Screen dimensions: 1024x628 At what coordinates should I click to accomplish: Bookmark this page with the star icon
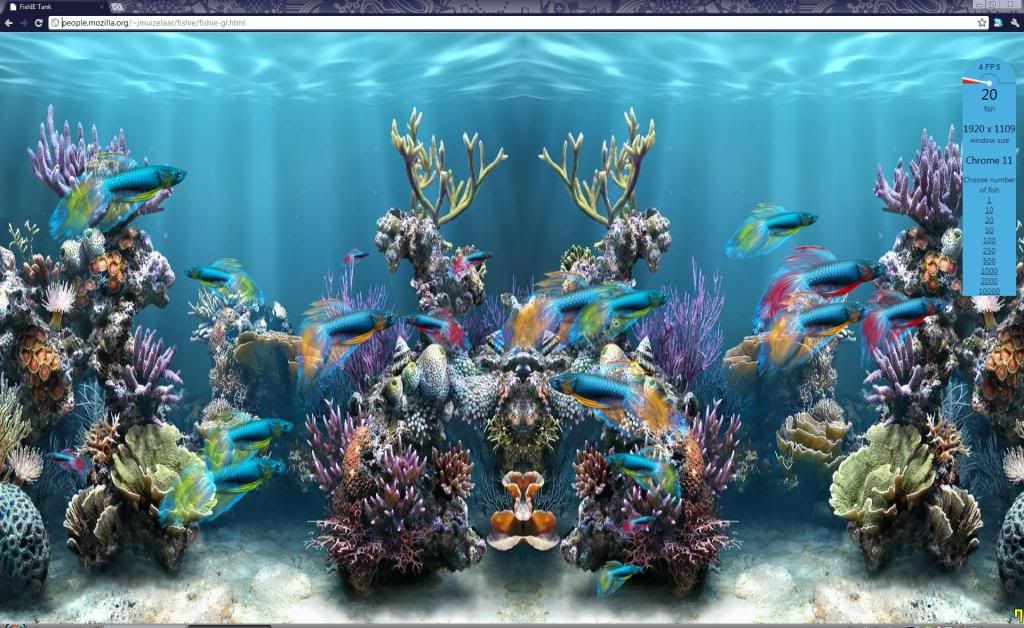(x=982, y=22)
